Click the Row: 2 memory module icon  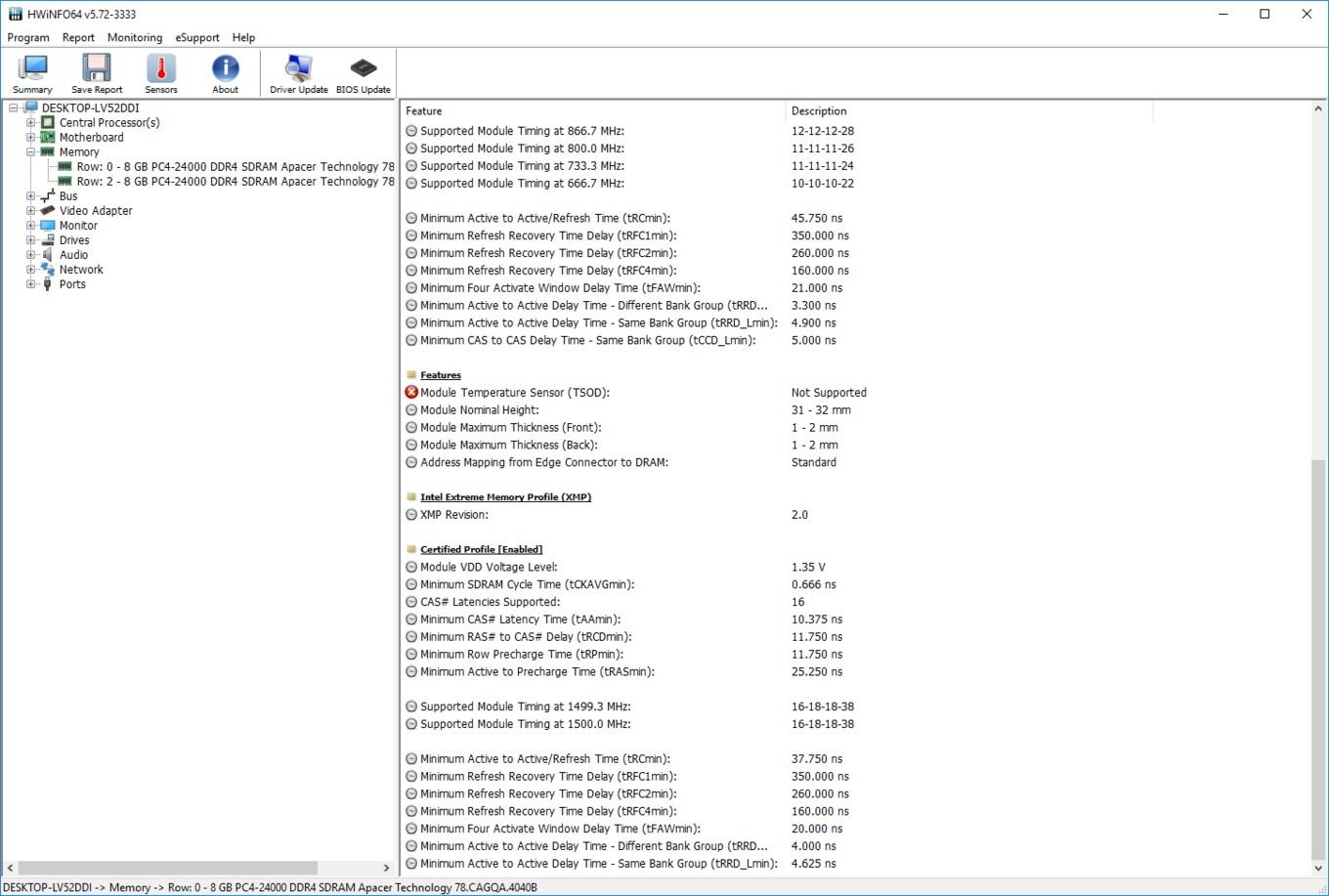pyautogui.click(x=65, y=181)
